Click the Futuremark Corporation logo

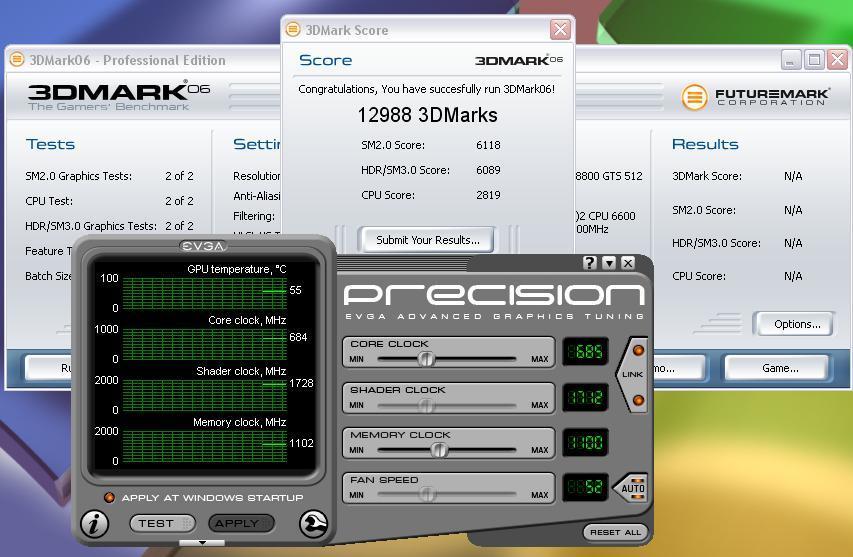756,97
